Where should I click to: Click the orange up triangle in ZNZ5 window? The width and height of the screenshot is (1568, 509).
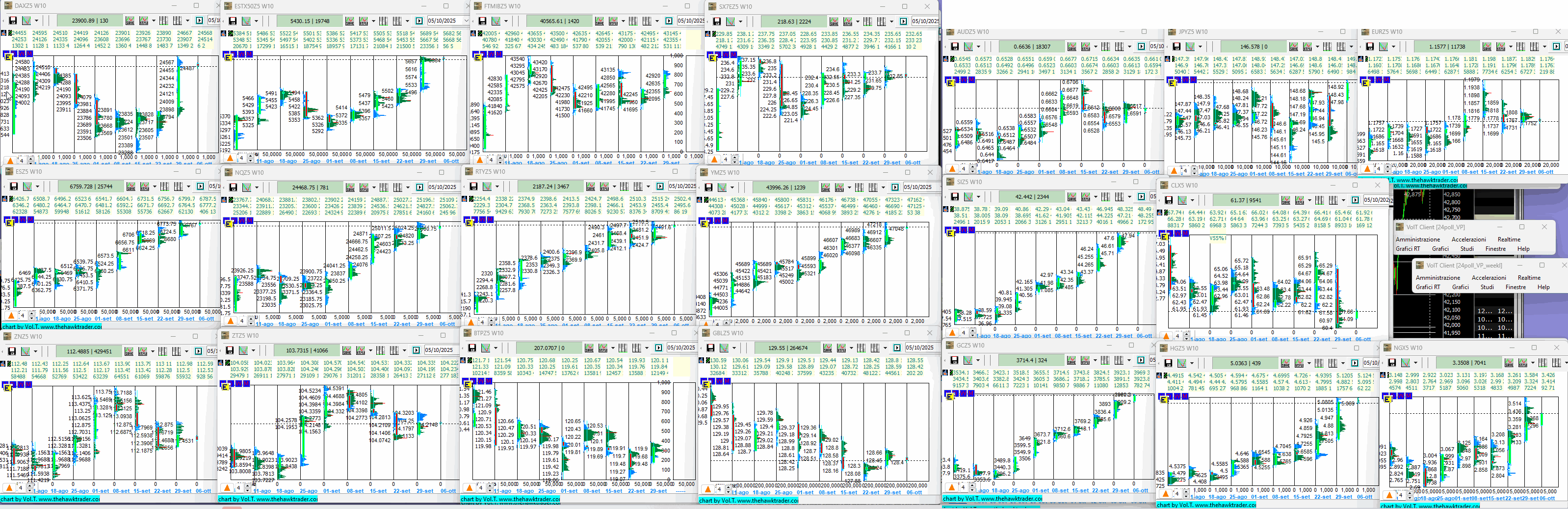pyautogui.click(x=9, y=488)
